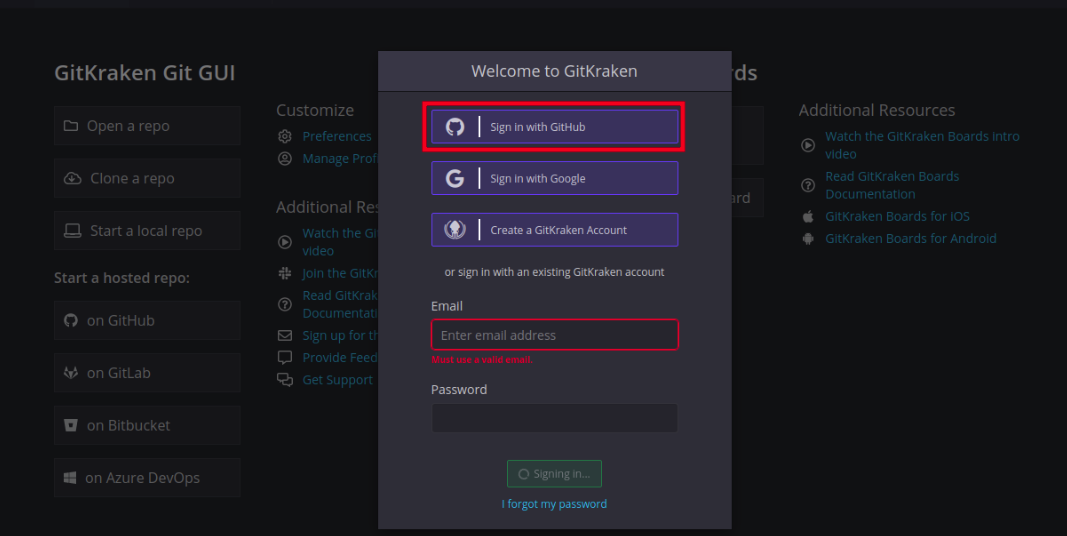Open the Get Support link

(338, 380)
